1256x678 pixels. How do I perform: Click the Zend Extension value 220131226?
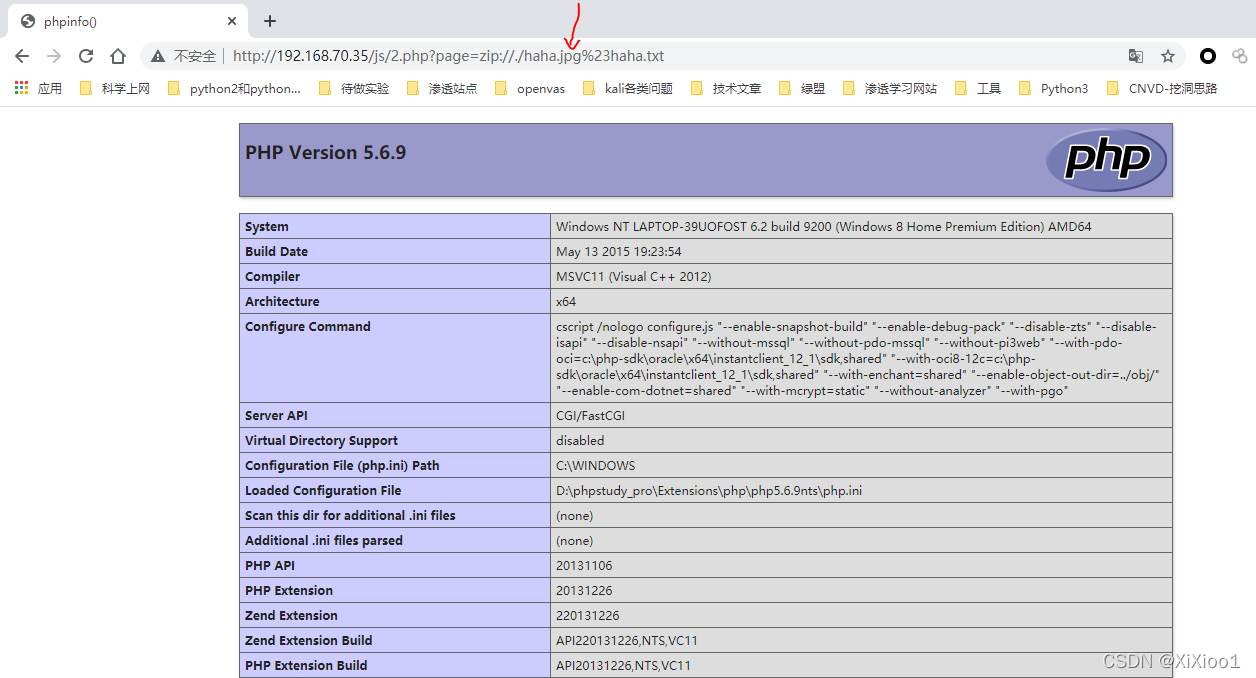pyautogui.click(x=588, y=616)
